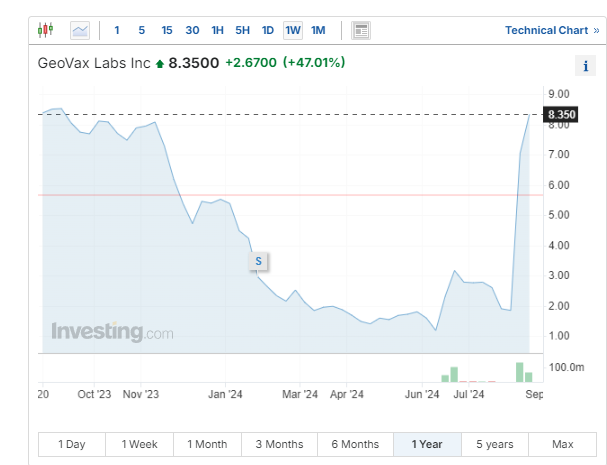Set interval to 1 minute

(117, 30)
